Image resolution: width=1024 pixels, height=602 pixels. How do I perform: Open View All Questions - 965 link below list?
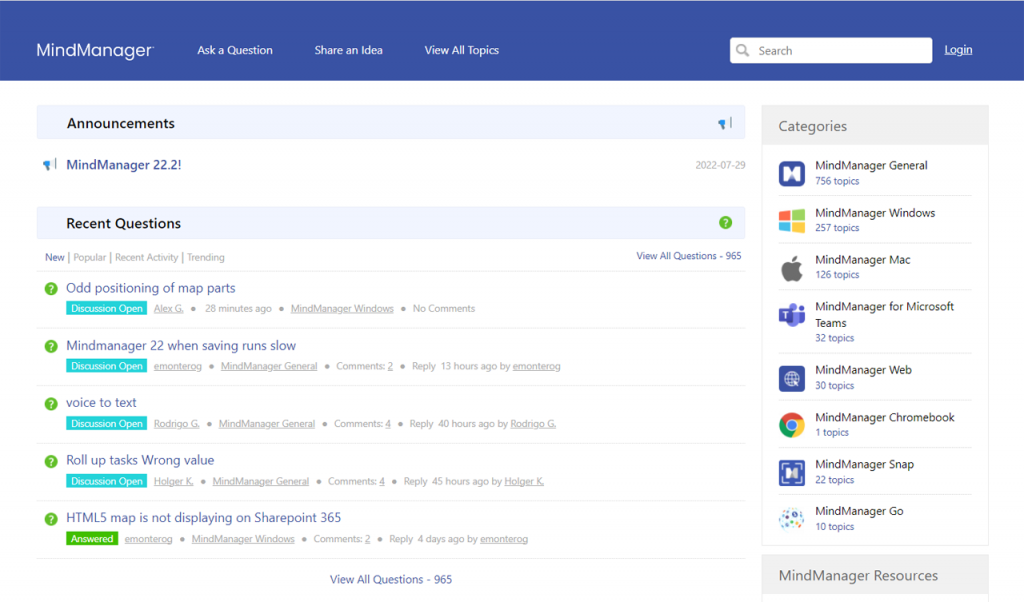(391, 579)
